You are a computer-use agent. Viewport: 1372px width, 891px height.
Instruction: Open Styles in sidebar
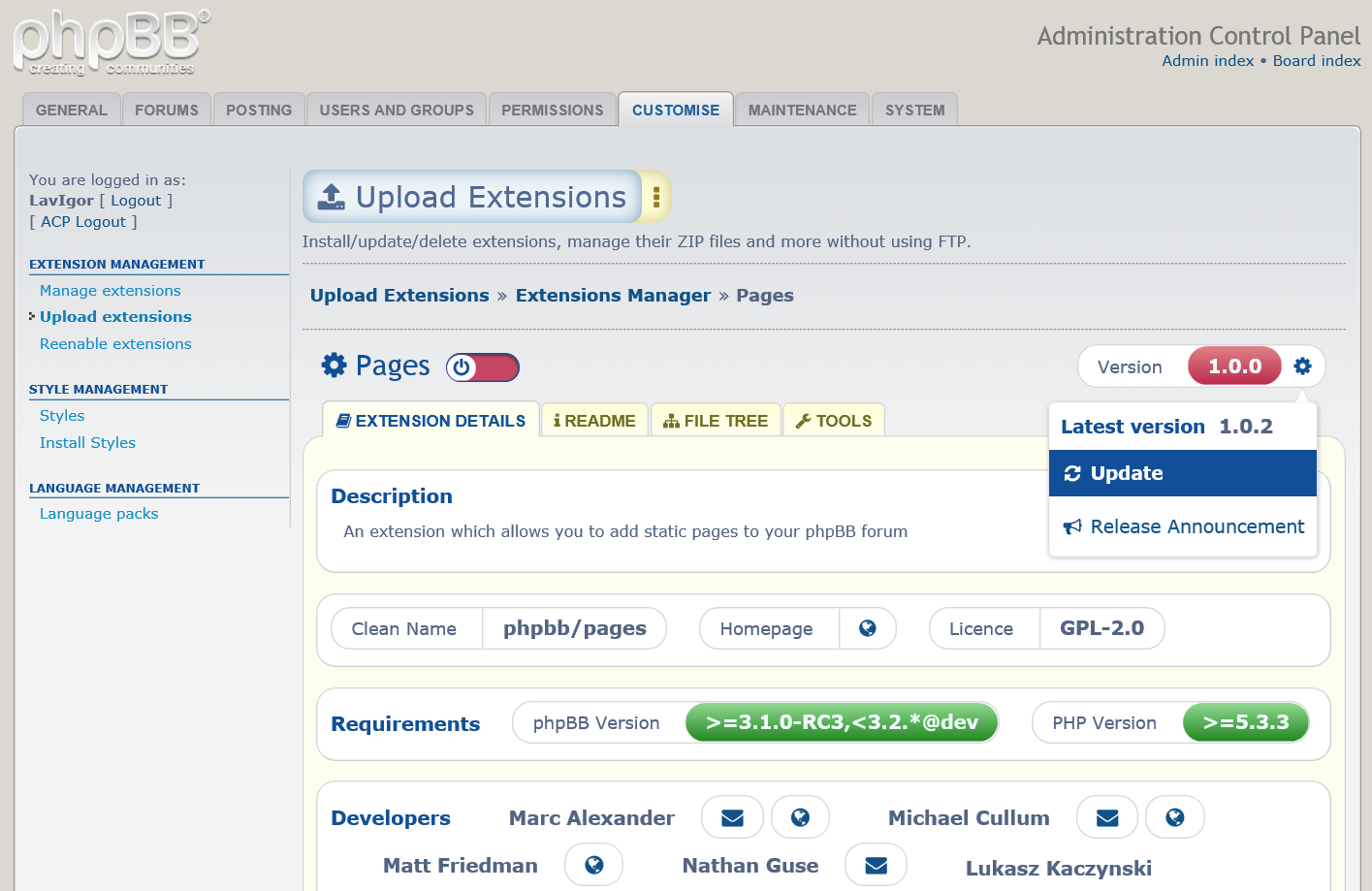pyautogui.click(x=62, y=415)
